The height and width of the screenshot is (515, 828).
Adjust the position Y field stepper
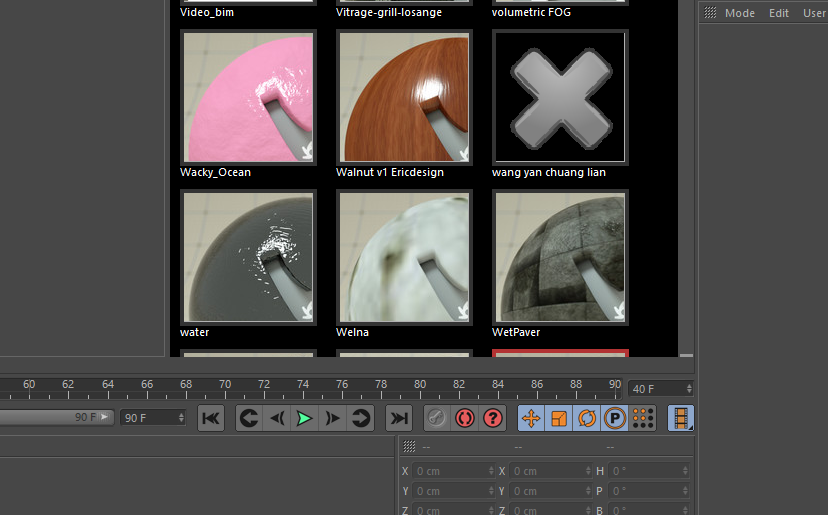[x=491, y=491]
